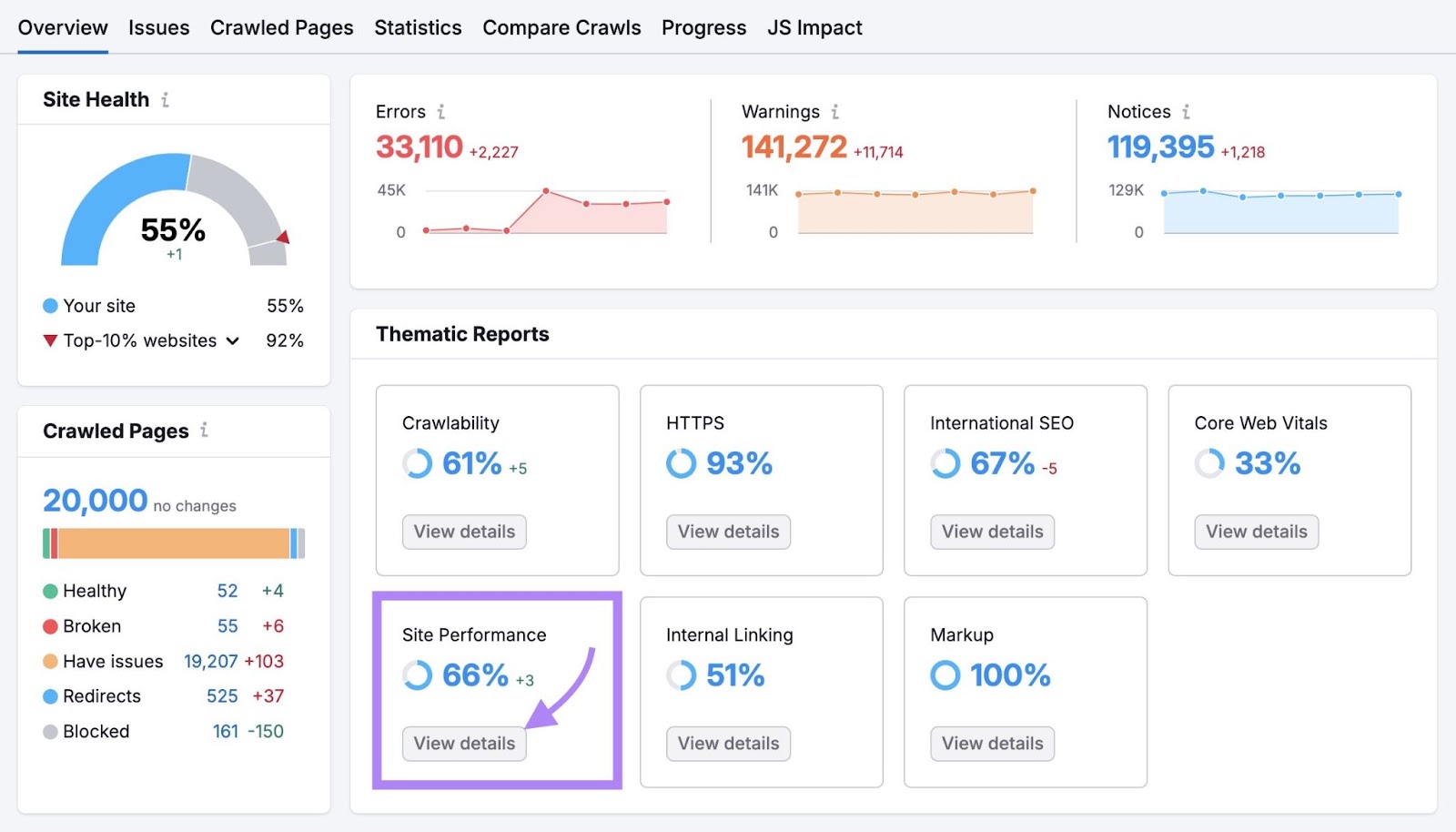View details for the HTTPS report
The image size is (1456, 832).
click(x=727, y=532)
